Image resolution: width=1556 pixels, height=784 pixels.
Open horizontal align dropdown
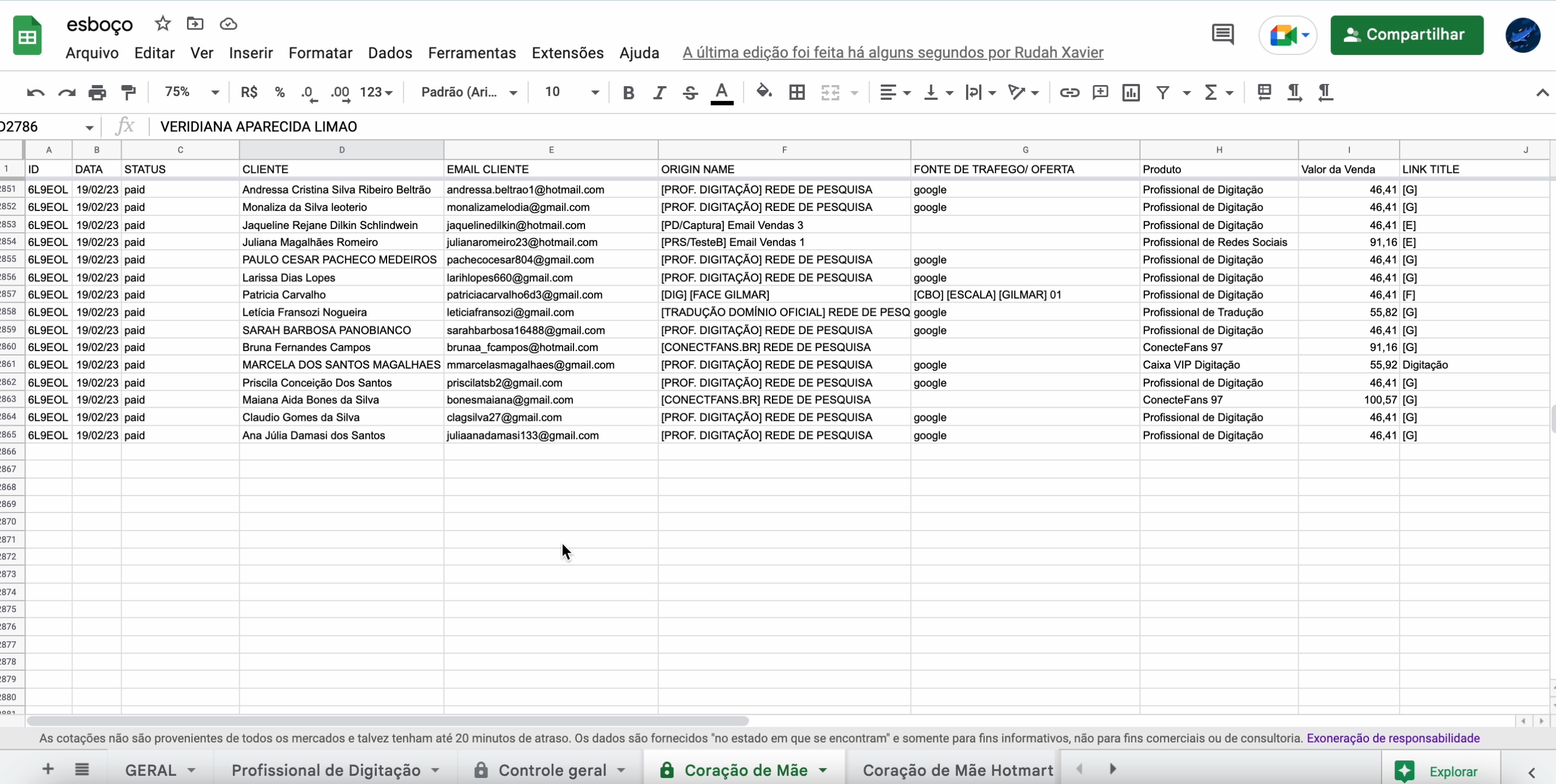(x=895, y=93)
